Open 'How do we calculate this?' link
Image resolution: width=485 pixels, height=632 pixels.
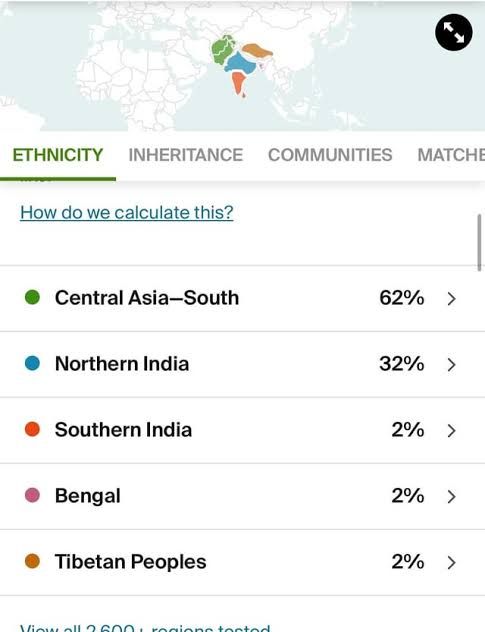(127, 212)
